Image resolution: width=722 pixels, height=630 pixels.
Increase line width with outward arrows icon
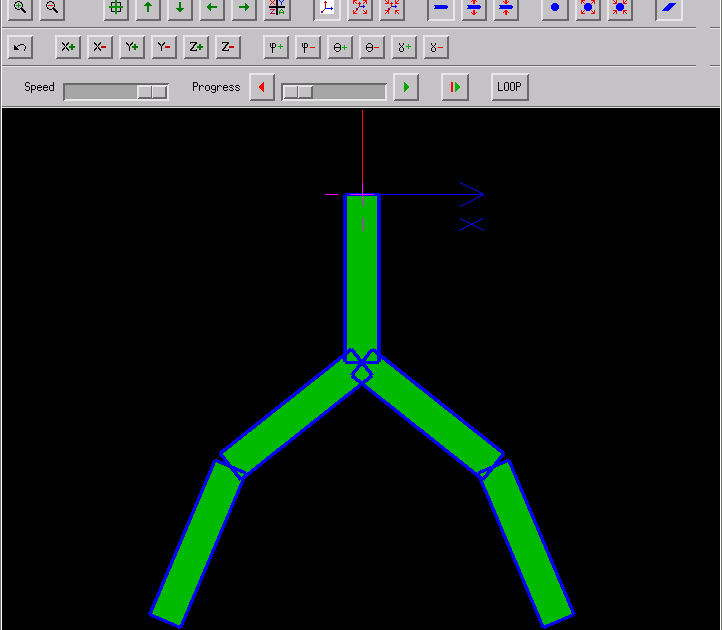[474, 8]
